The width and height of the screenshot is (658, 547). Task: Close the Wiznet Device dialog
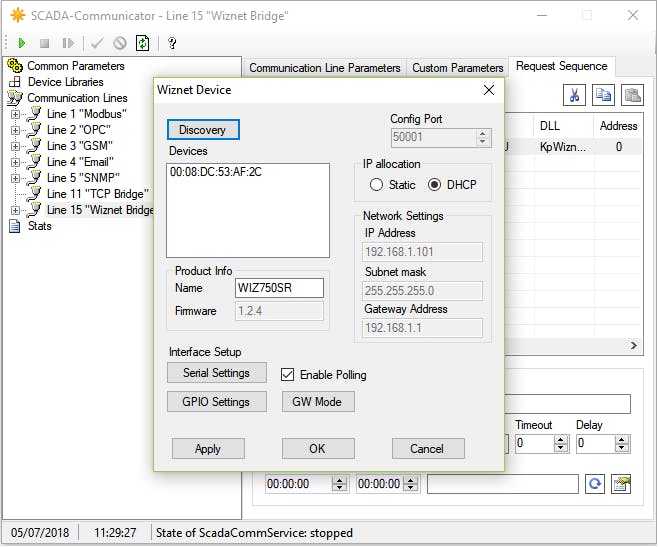point(488,90)
